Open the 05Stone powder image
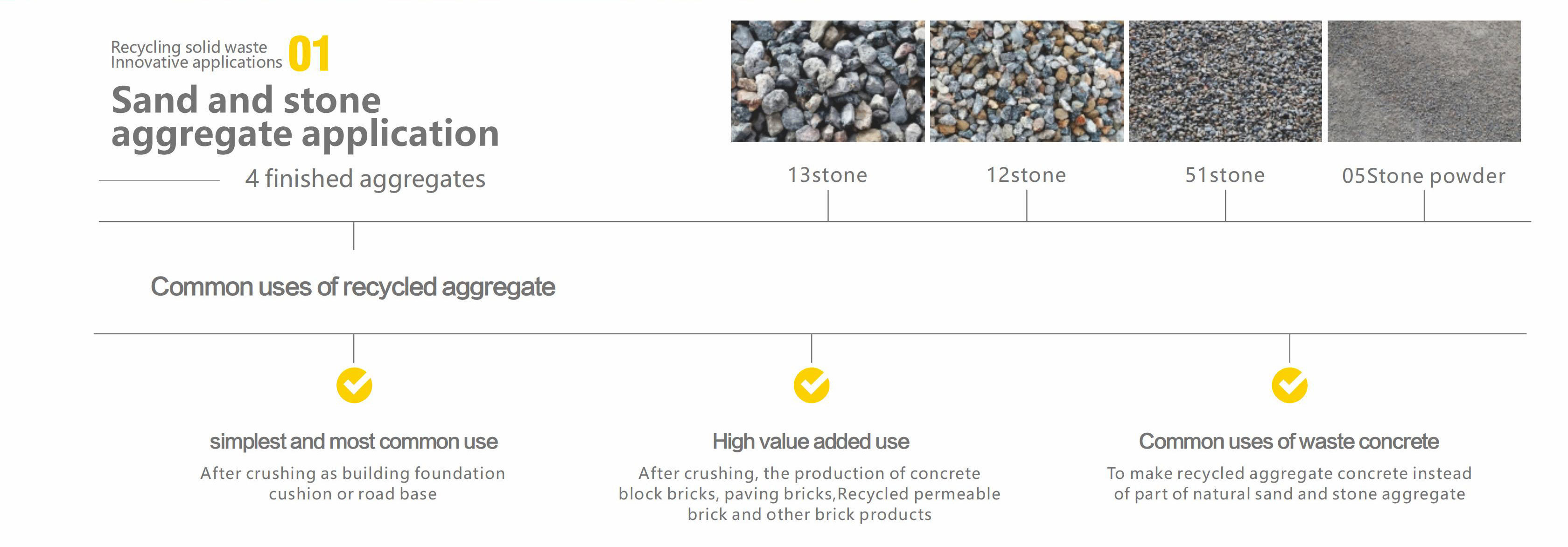 (1424, 82)
